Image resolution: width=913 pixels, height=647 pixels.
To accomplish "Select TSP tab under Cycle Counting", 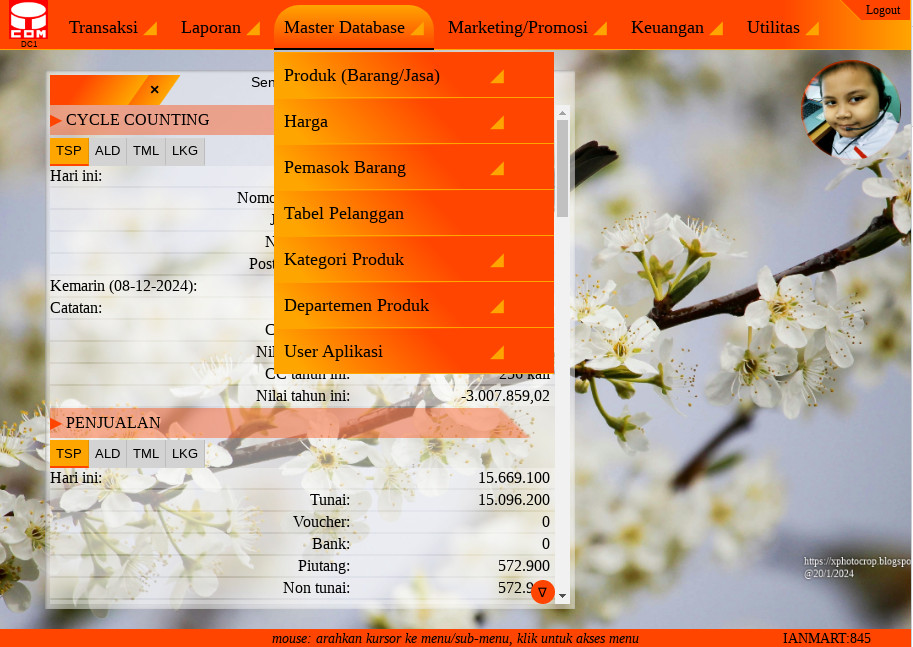I will click(x=69, y=151).
